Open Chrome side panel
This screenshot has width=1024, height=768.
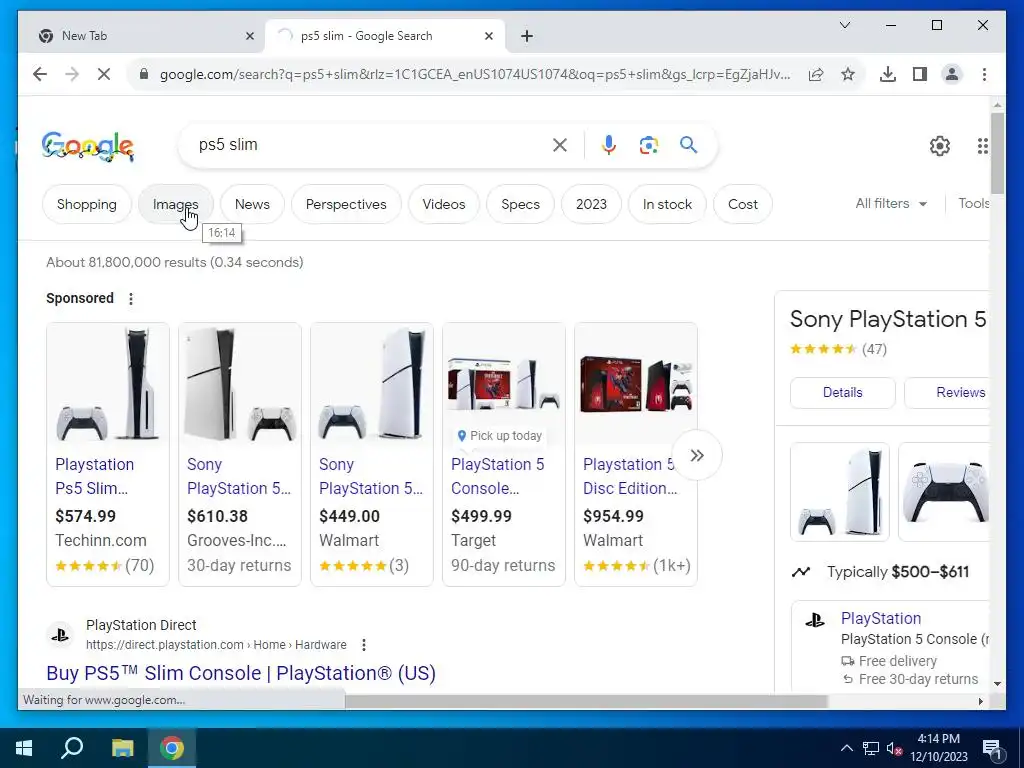pos(920,74)
